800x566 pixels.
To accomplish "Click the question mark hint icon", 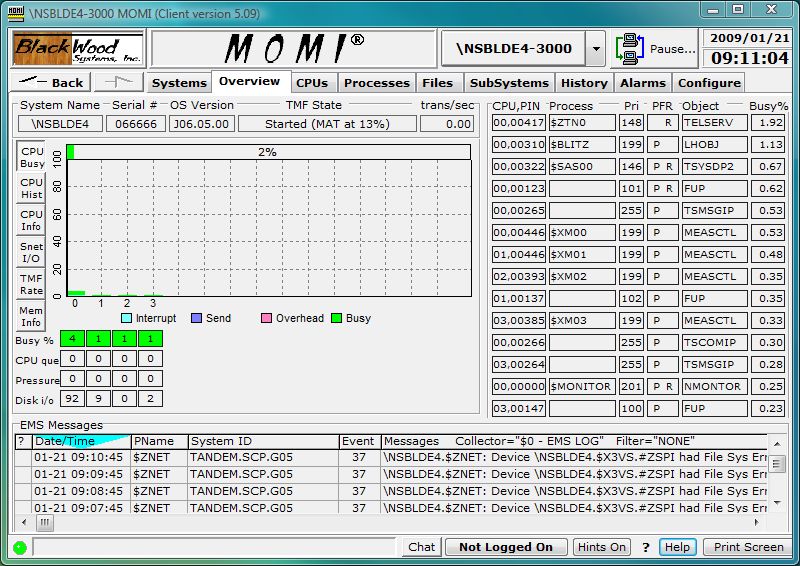I will pos(646,547).
